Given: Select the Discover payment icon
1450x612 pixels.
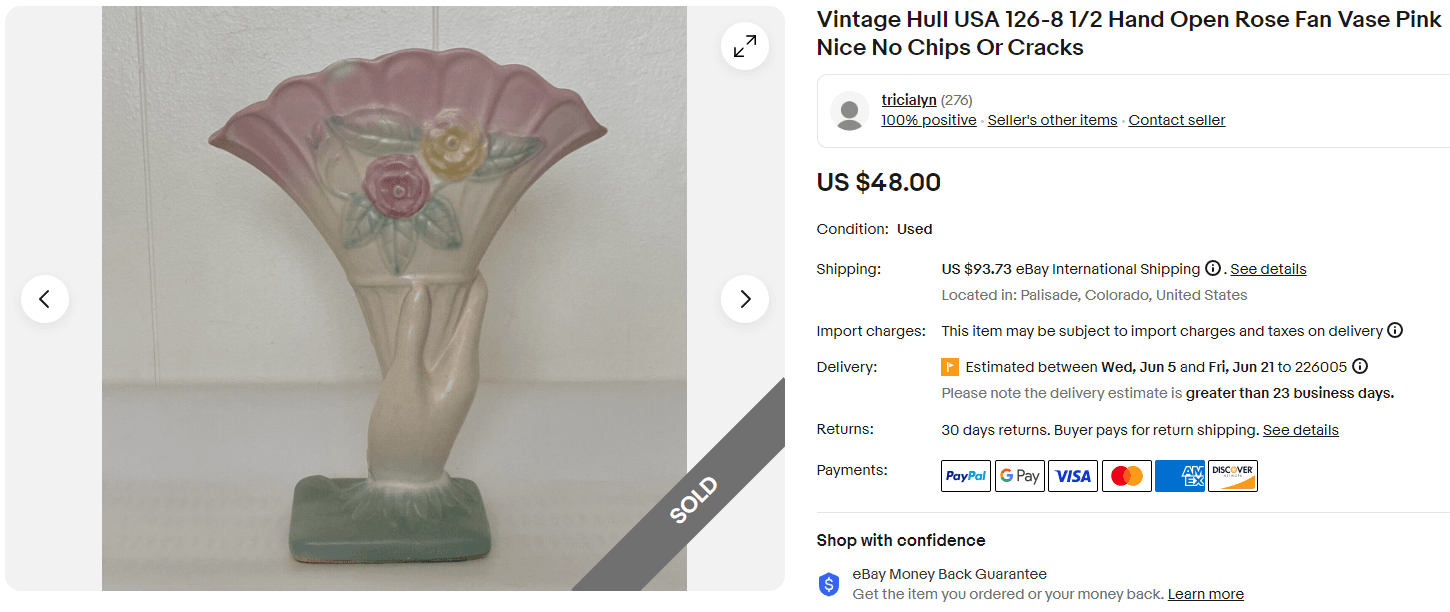Looking at the screenshot, I should pyautogui.click(x=1232, y=475).
